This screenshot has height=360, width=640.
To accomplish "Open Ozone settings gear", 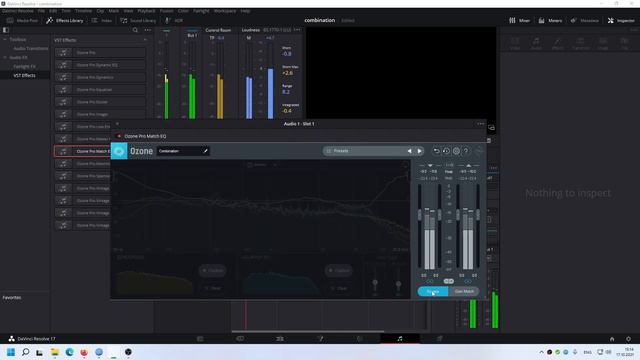I will (456, 151).
